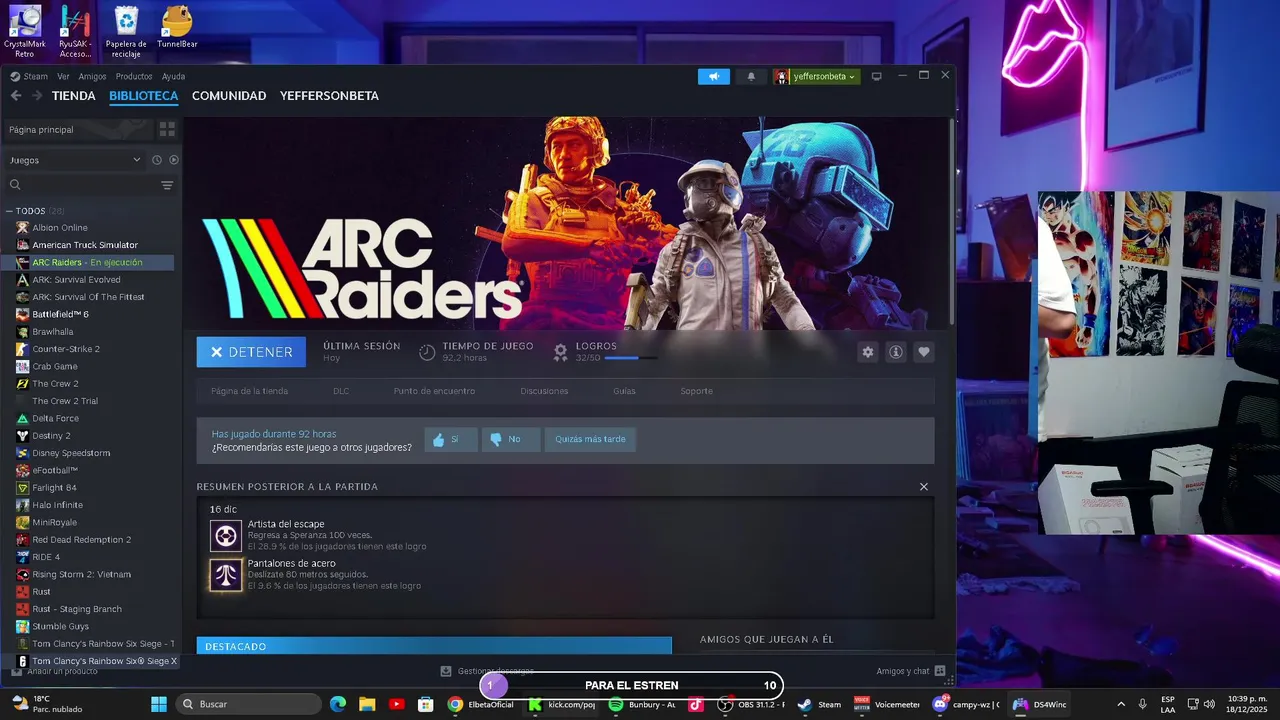Screen dimensions: 1280x720
Task: Open Artista del escape achievement icon
Action: point(226,536)
